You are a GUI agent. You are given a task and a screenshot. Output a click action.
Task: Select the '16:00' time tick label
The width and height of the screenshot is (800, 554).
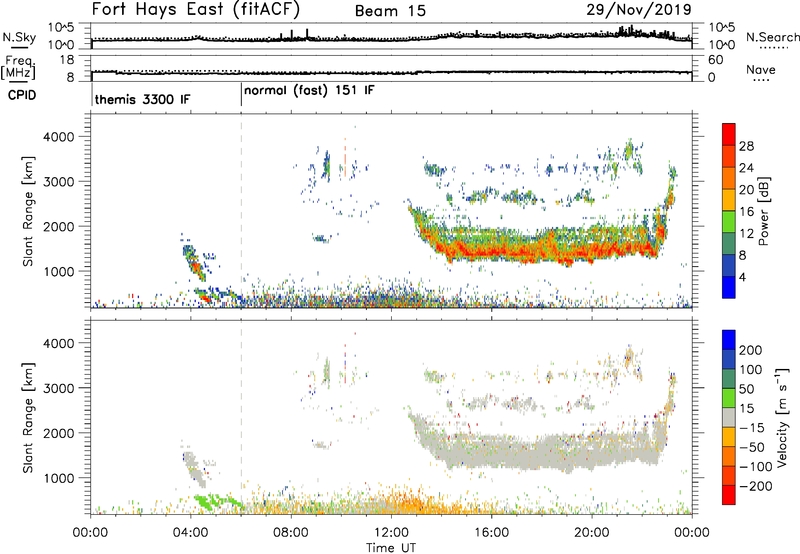tap(491, 533)
